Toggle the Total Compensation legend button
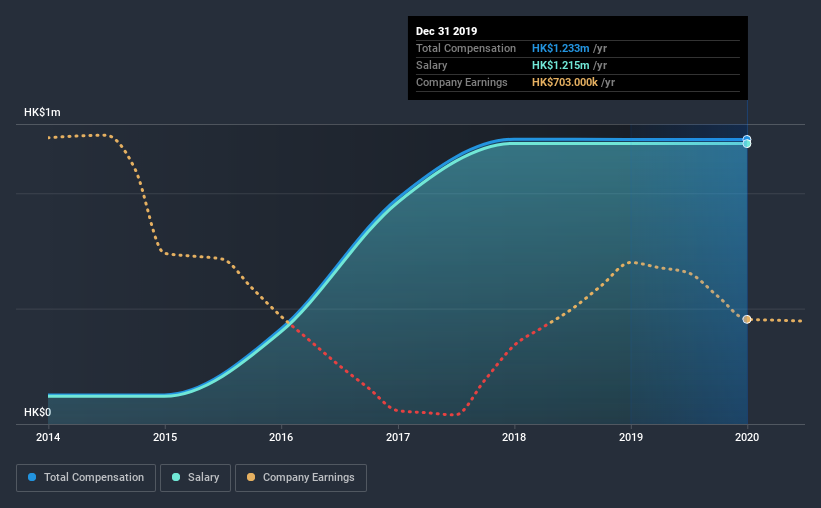Image resolution: width=821 pixels, height=508 pixels. [86, 478]
